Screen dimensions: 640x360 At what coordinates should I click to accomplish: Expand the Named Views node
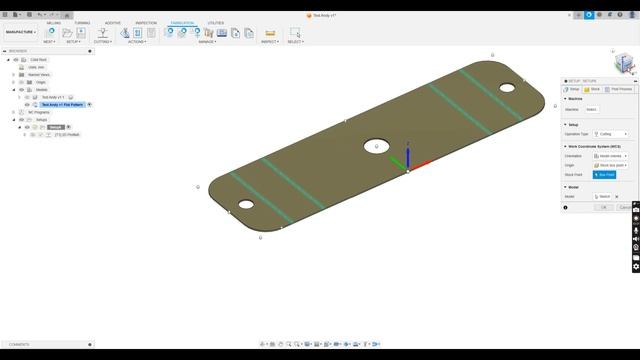point(13,75)
